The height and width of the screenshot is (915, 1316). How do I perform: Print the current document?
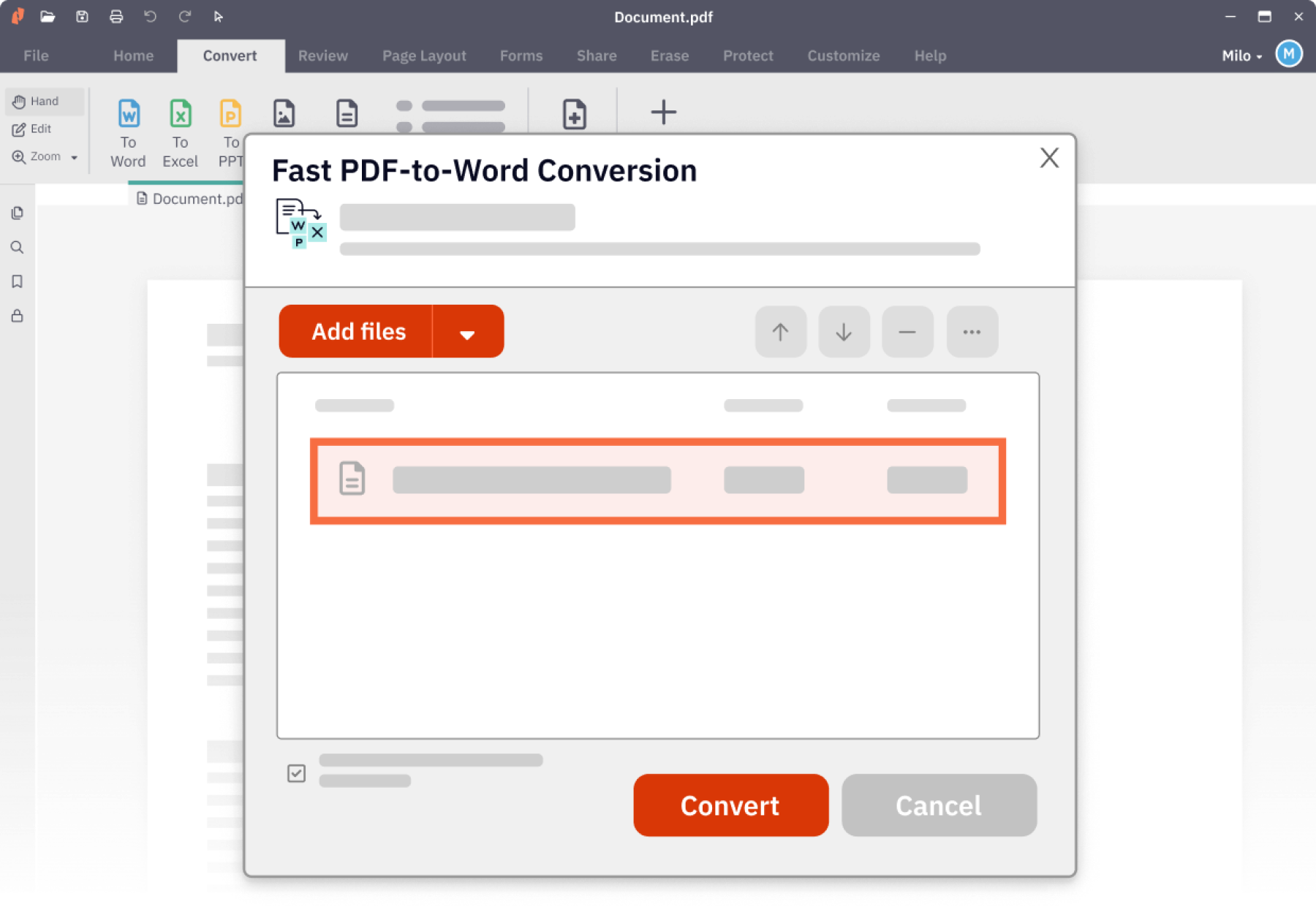tap(116, 16)
